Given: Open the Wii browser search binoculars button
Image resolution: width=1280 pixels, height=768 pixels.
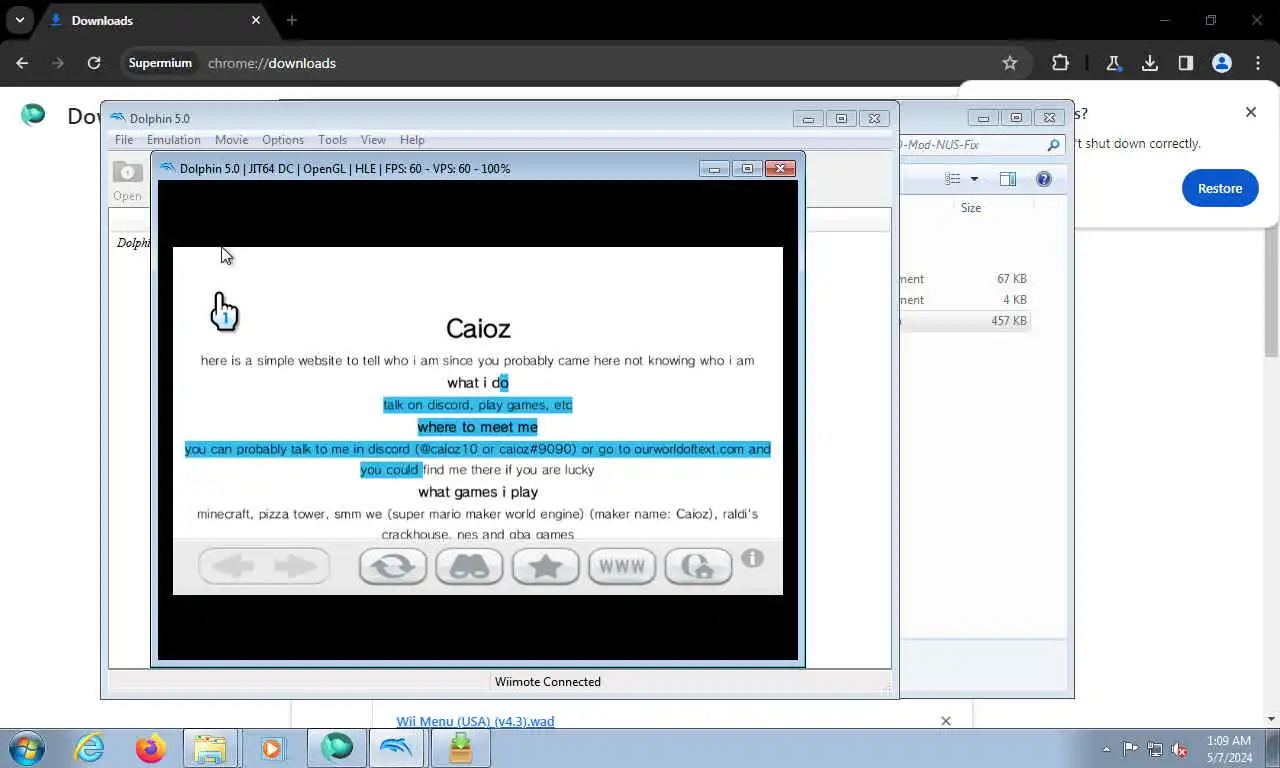Looking at the screenshot, I should tap(469, 566).
